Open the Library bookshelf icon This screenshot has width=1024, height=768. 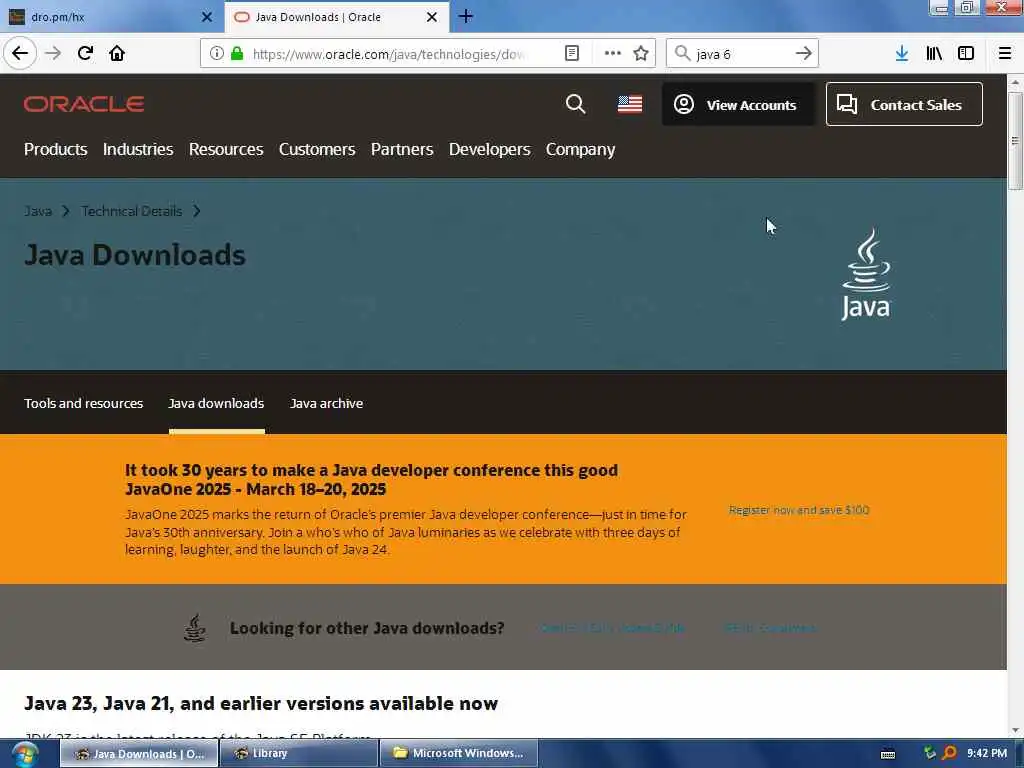pos(934,54)
